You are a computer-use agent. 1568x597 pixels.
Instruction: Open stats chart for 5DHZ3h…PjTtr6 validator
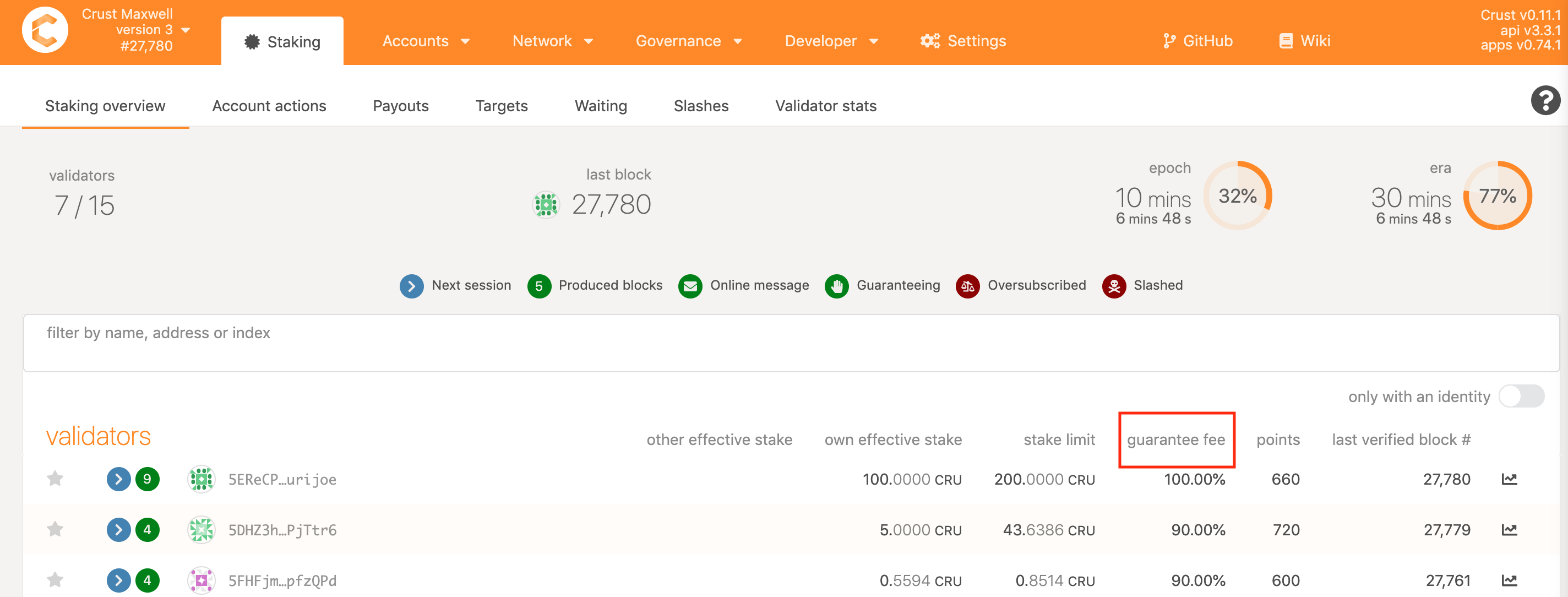click(x=1509, y=530)
